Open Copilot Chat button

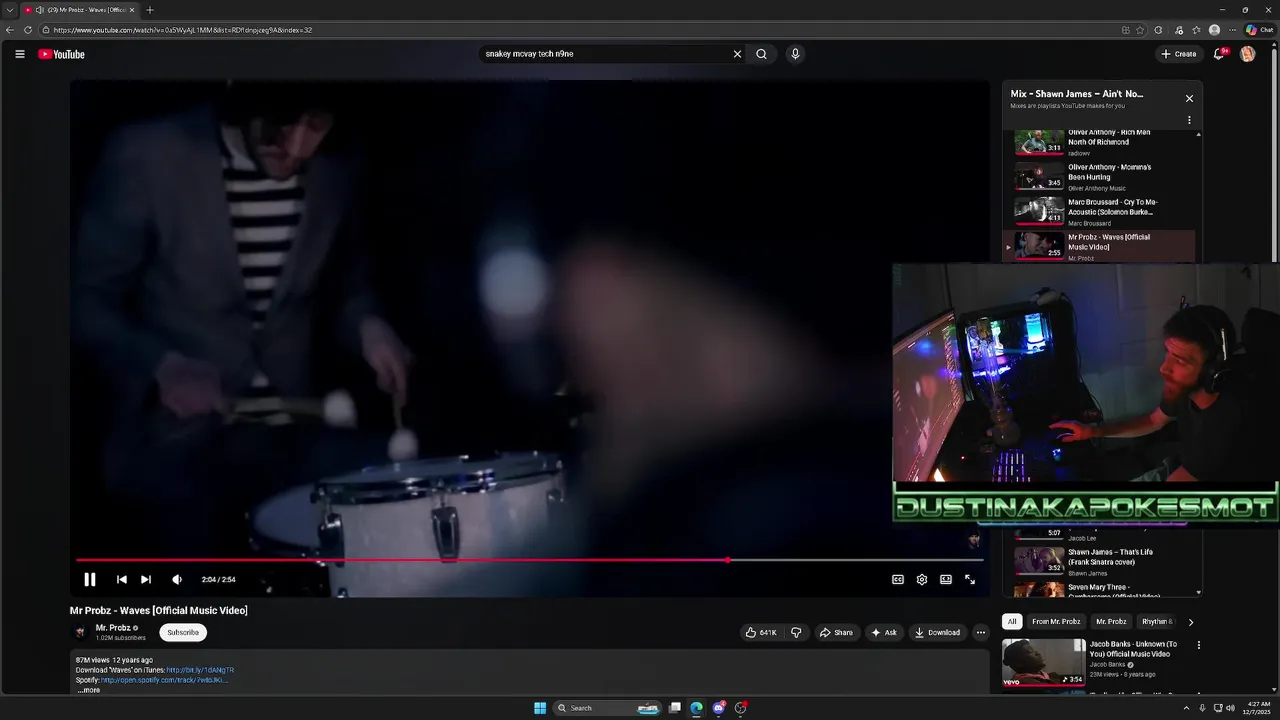[1259, 30]
